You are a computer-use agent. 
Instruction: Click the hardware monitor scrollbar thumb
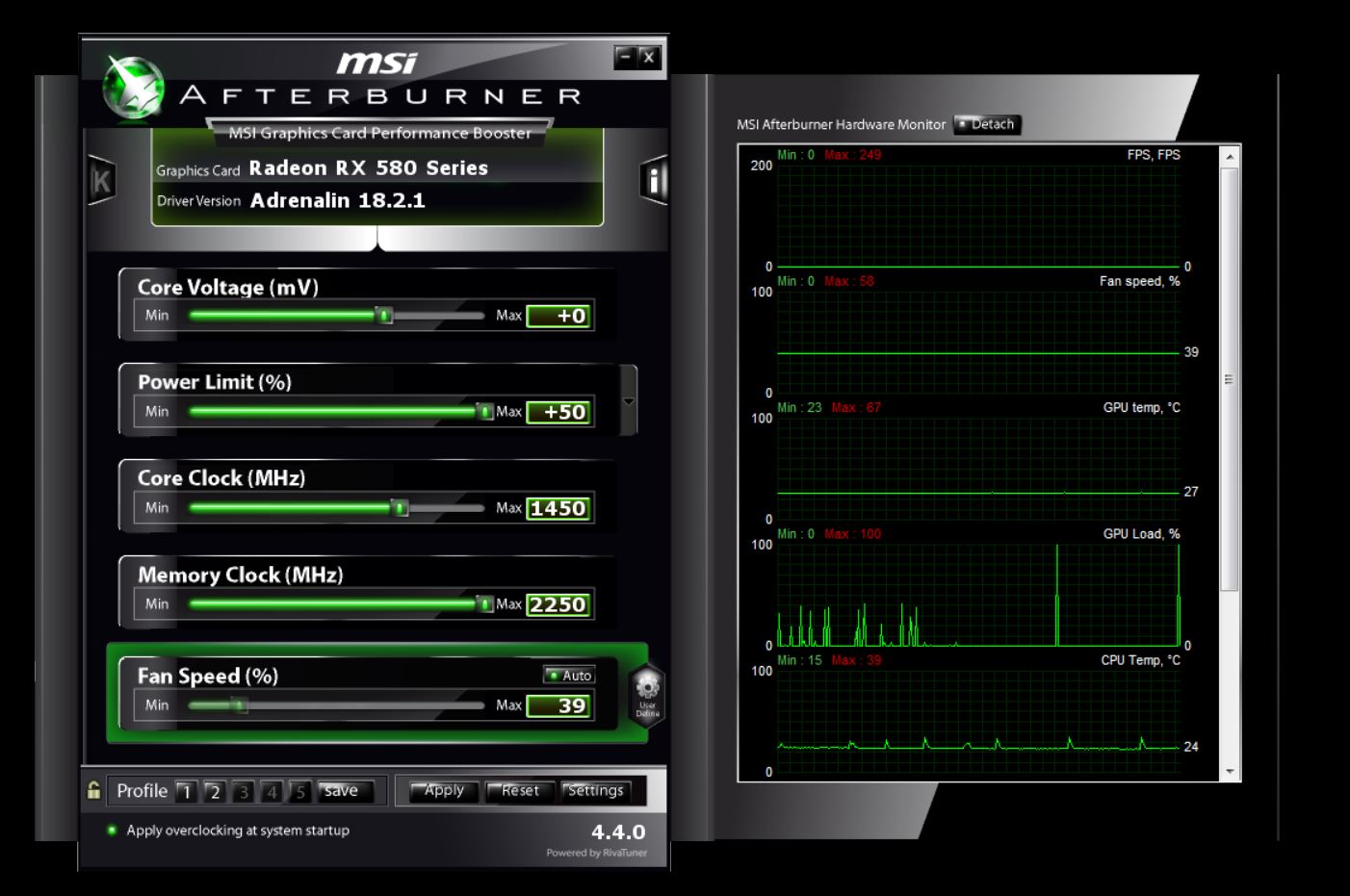1230,379
